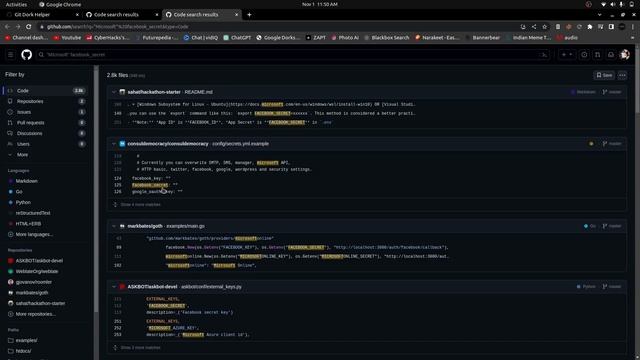Show more matches in ASKBOT result

click(140, 347)
